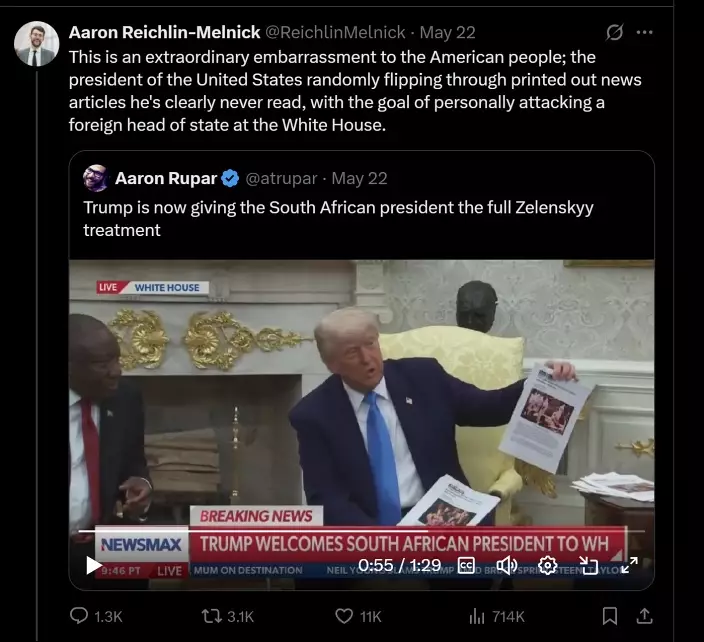
Task: Open the three-dot more options menu
Action: pos(644,32)
